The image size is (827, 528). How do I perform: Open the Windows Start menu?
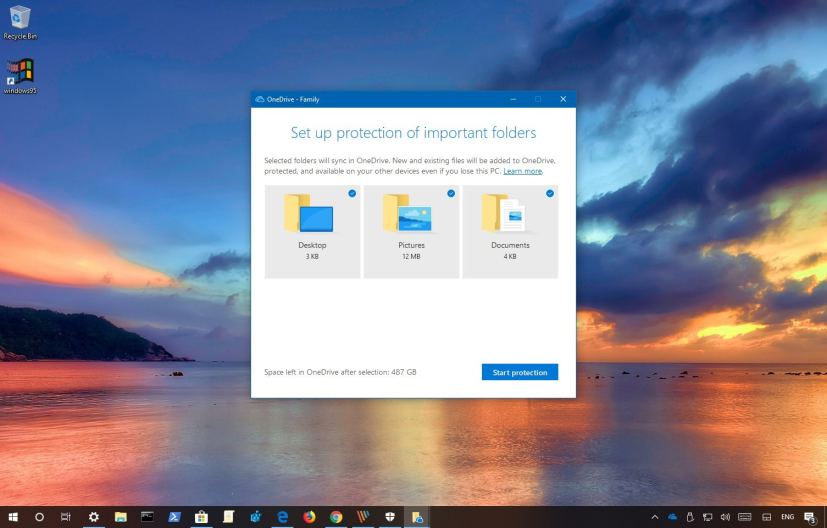click(13, 517)
